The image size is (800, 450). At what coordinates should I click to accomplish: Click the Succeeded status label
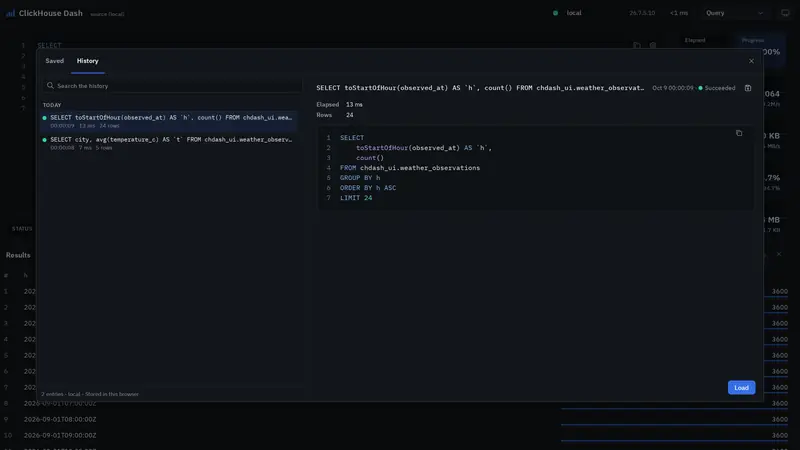[719, 88]
